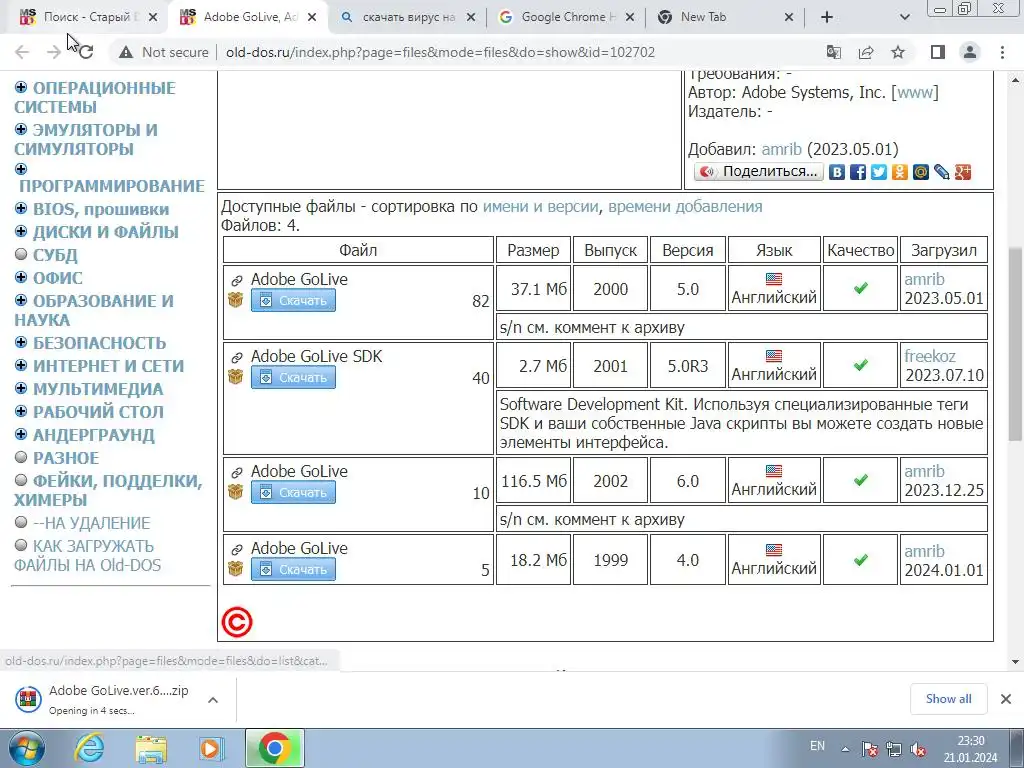Click chain link icon for GoLive 4.0

[x=236, y=549]
